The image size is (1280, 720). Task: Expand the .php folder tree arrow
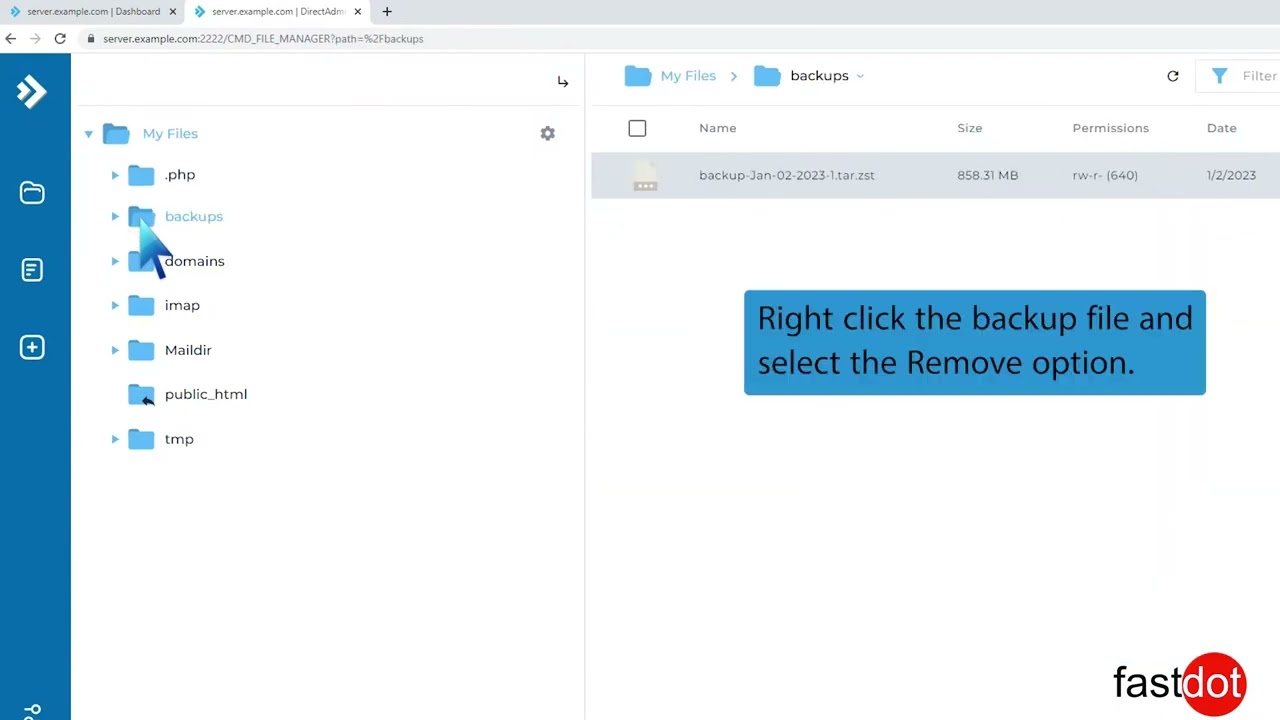[x=115, y=175]
